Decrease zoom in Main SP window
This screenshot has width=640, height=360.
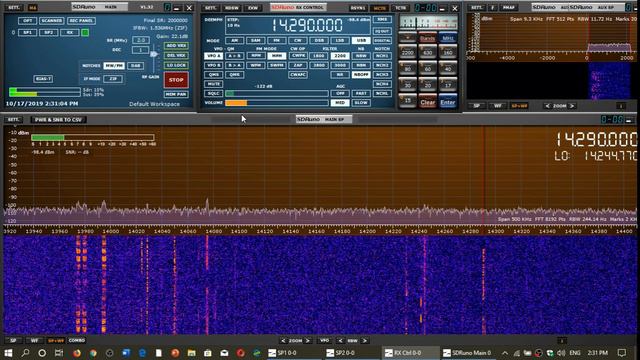(x=283, y=340)
